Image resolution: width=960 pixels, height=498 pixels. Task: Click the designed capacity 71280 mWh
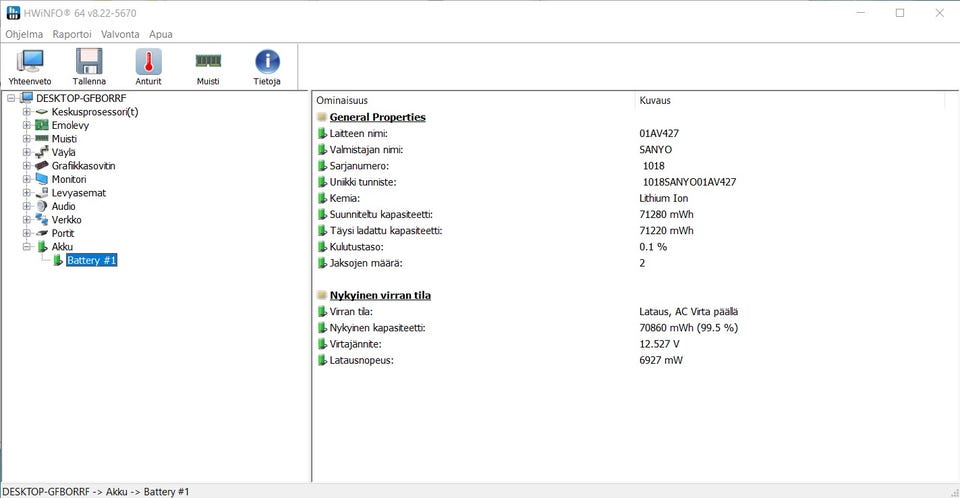[x=666, y=214]
